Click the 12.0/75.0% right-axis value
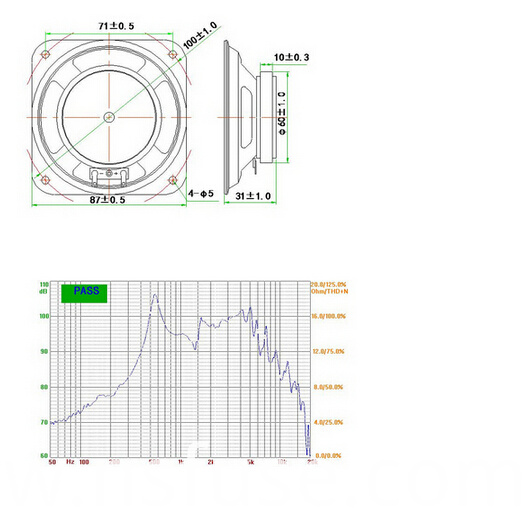 tap(328, 351)
